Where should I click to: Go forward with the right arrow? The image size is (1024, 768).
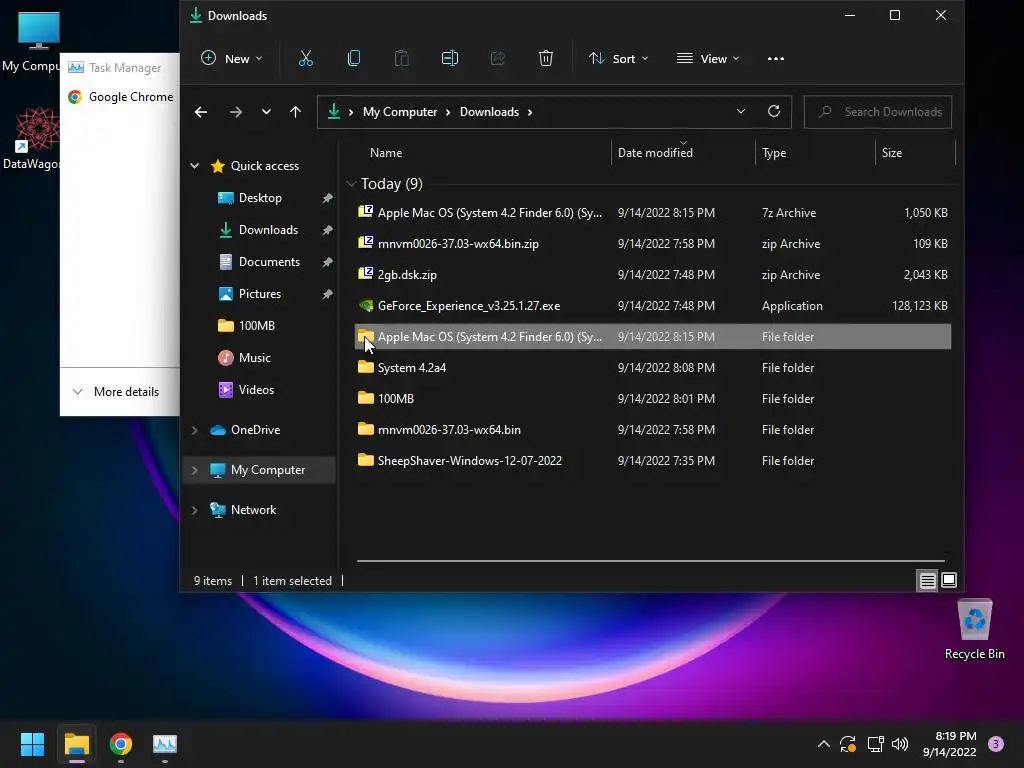click(x=236, y=112)
